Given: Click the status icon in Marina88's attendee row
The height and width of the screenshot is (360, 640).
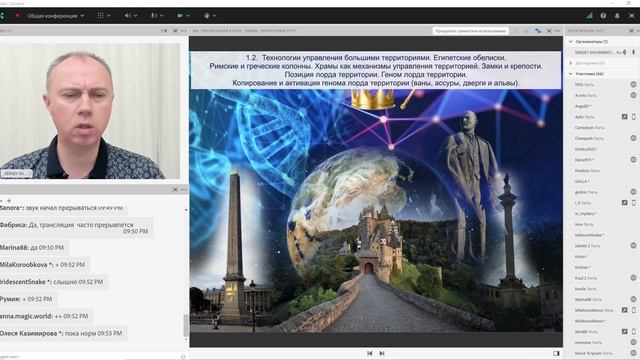Looking at the screenshot, I should point(633,299).
